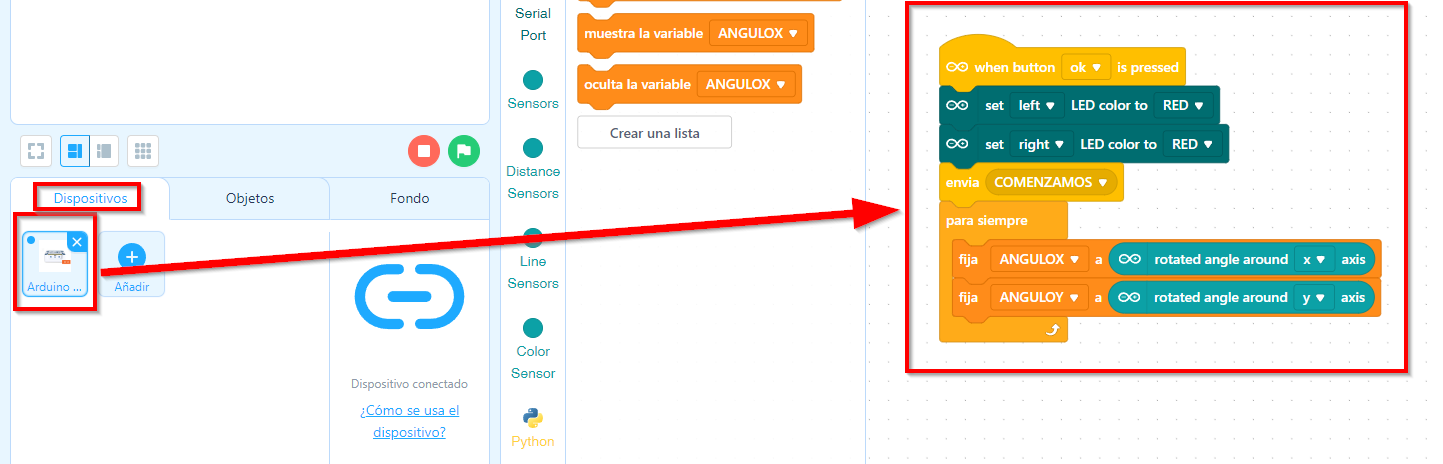Click Arduino icon on when button block

pyautogui.click(x=957, y=67)
